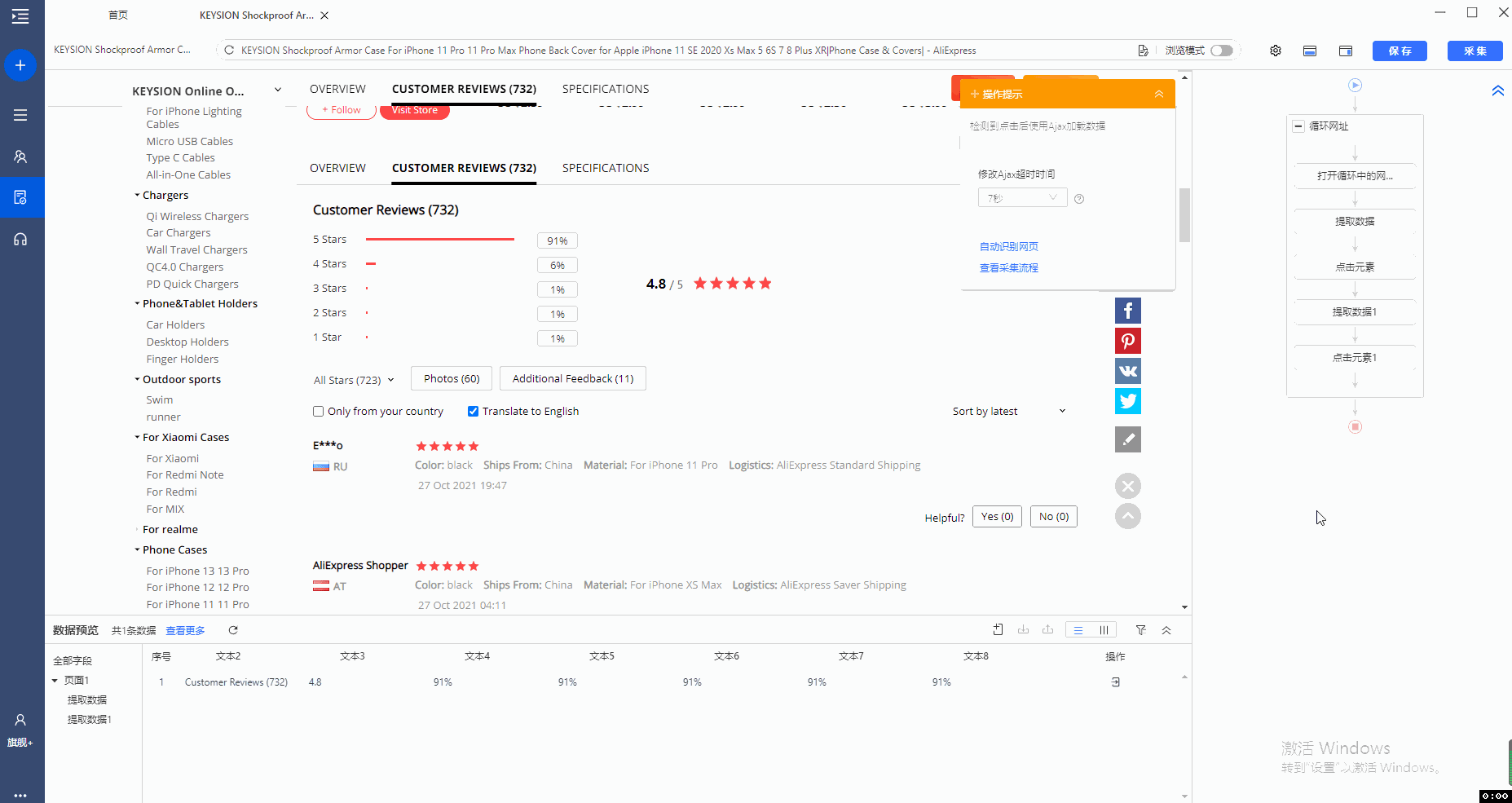Open the sticky top SPECIFICATIONS tab
This screenshot has height=803, width=1512.
point(606,89)
